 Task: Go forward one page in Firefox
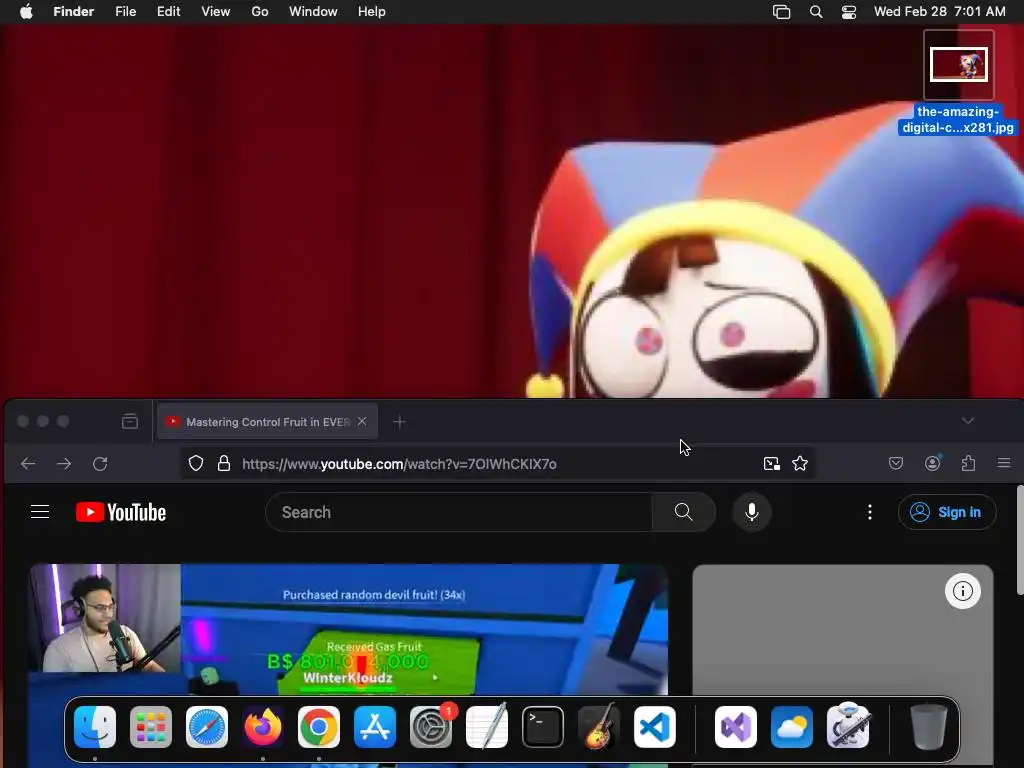64,464
